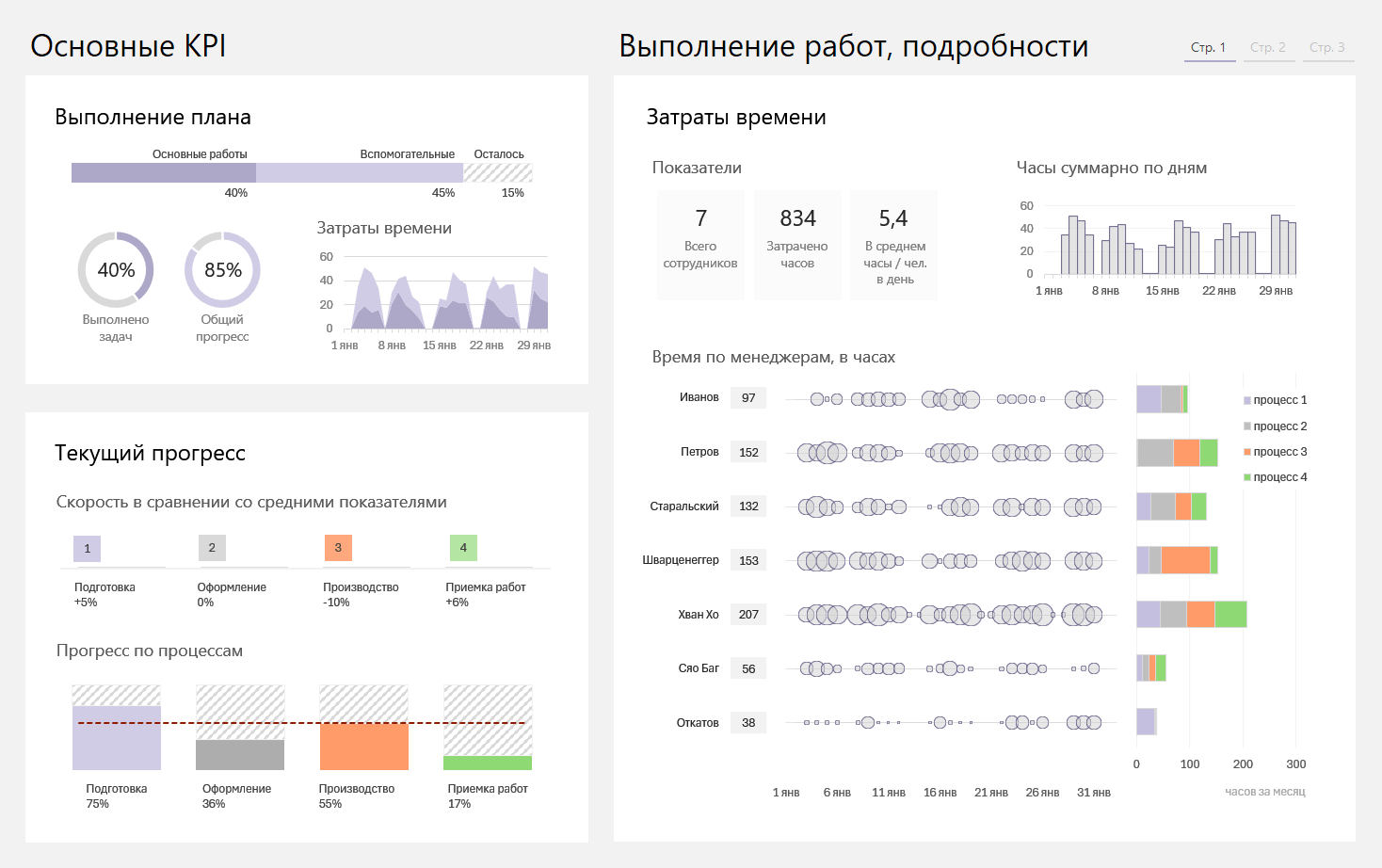The image size is (1382, 868).
Task: Click the Производство -10% label
Action: pyautogui.click(x=361, y=594)
